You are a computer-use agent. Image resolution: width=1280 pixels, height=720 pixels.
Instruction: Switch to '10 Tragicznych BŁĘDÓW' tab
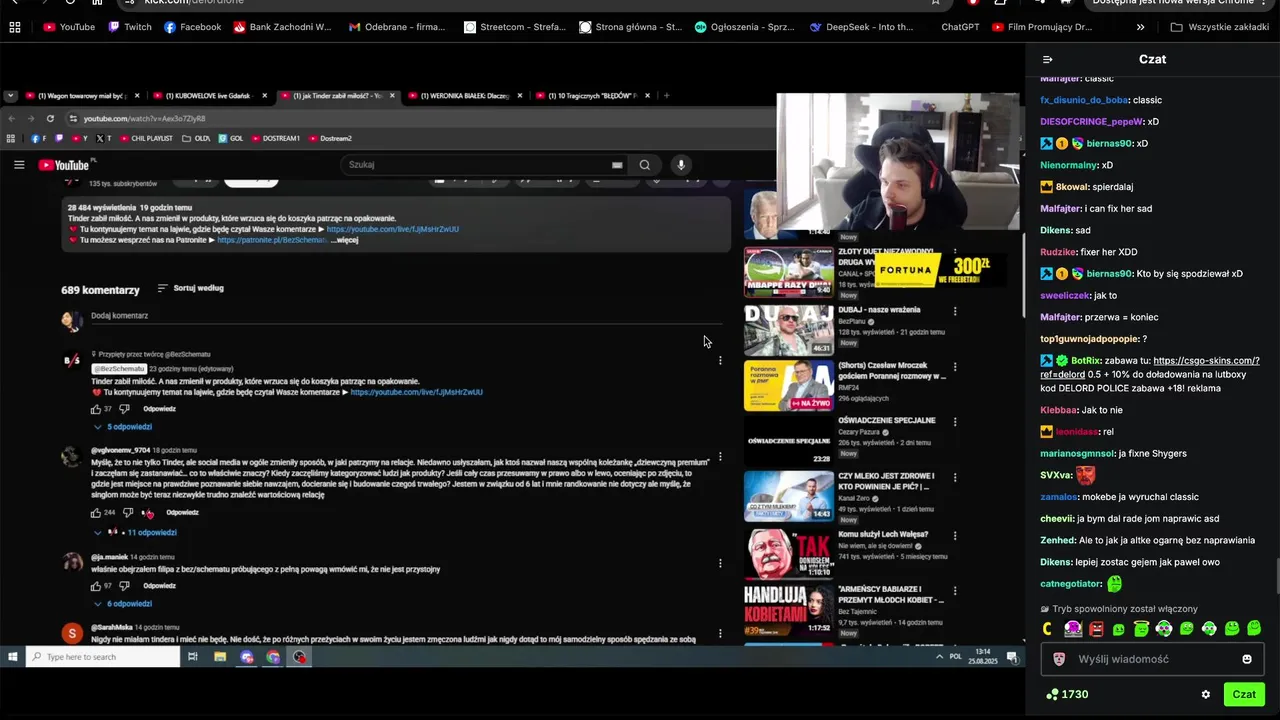(593, 96)
